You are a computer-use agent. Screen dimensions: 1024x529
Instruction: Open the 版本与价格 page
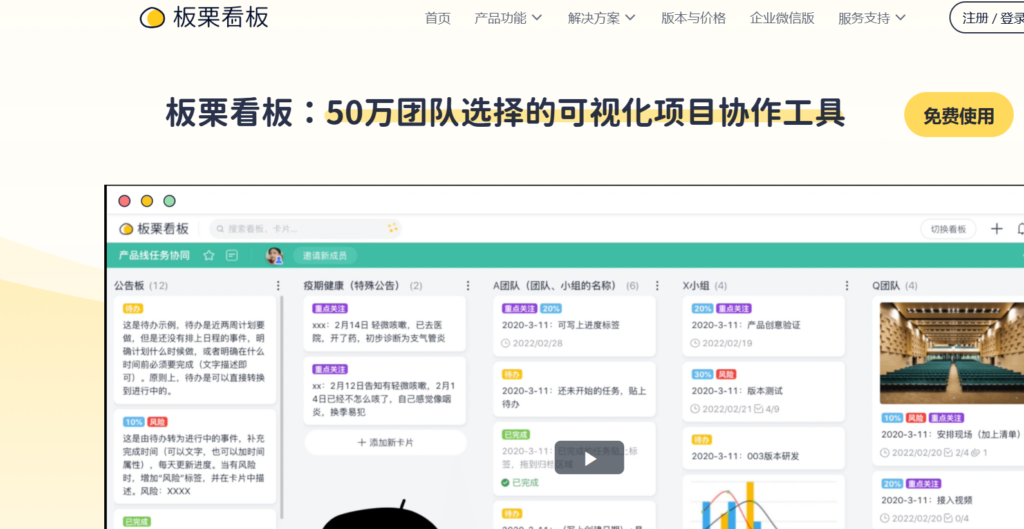point(693,18)
